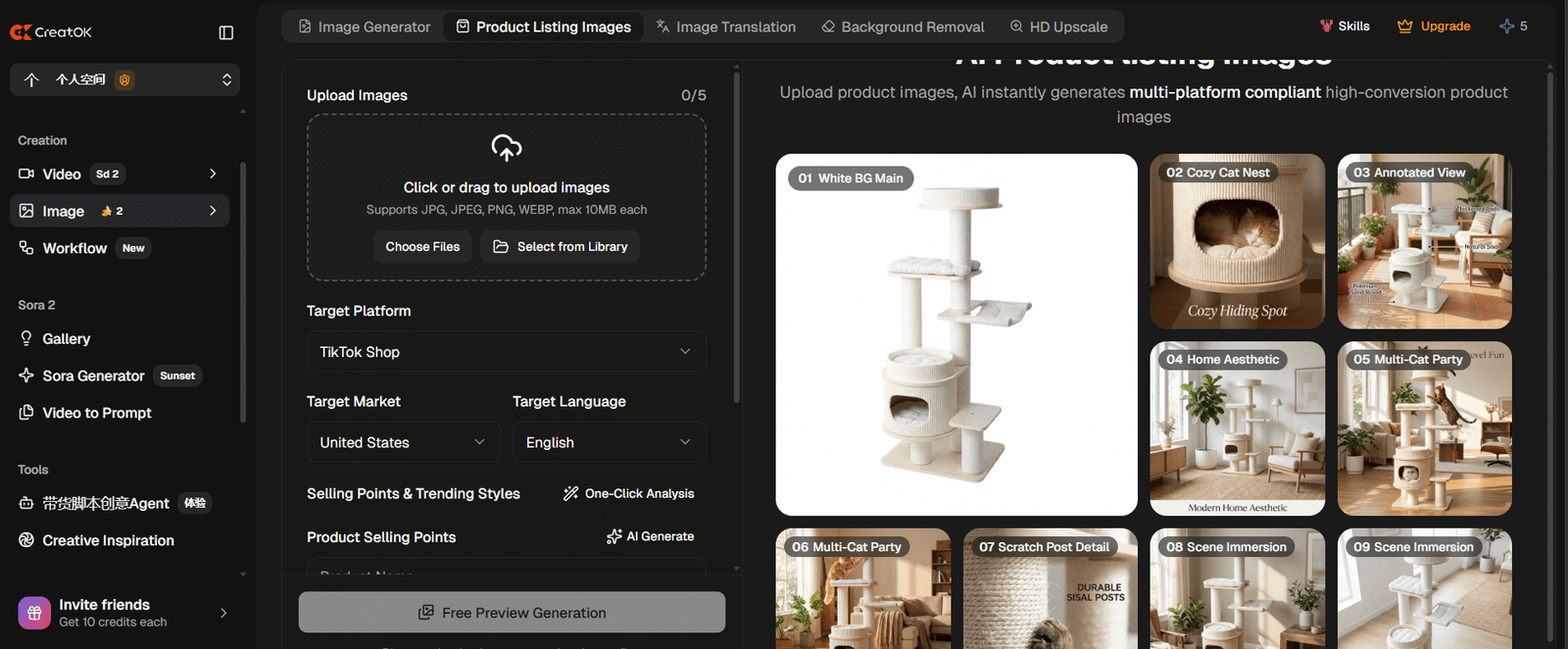This screenshot has width=1568, height=649.
Task: Open the Skills menu icon
Action: coord(1326,26)
